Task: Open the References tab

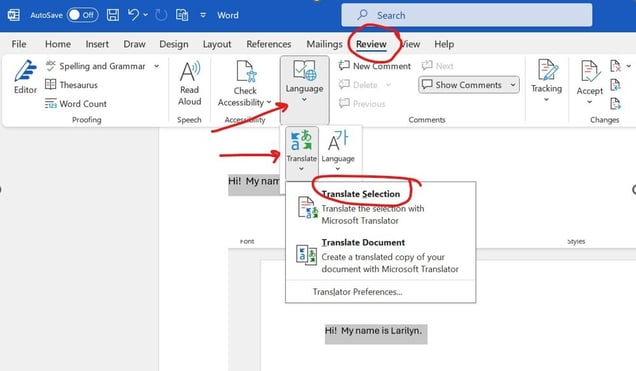Action: [269, 44]
